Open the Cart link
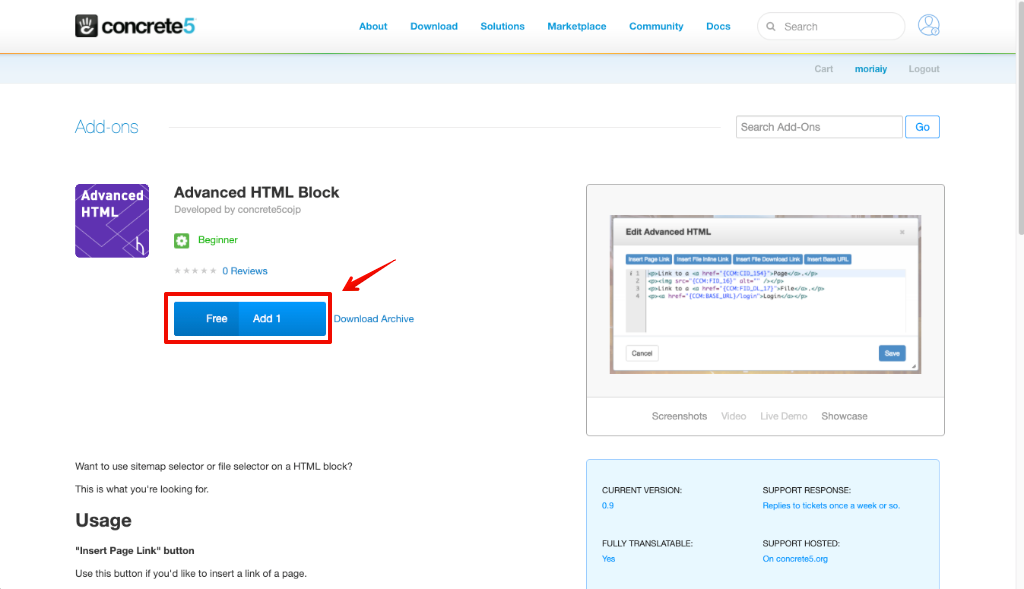 pyautogui.click(x=823, y=69)
